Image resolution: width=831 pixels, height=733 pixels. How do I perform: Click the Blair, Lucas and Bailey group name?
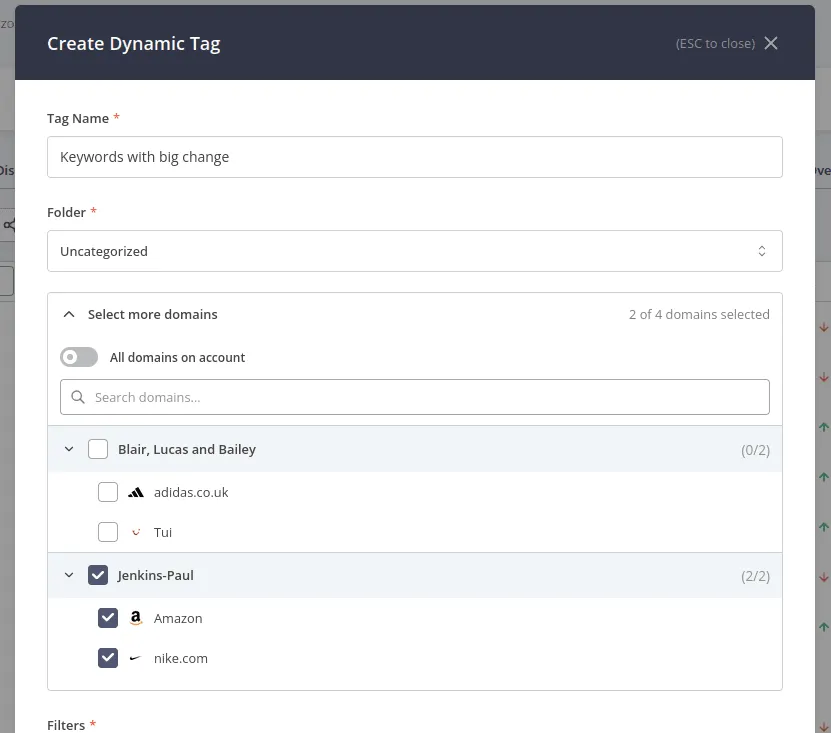[187, 449]
